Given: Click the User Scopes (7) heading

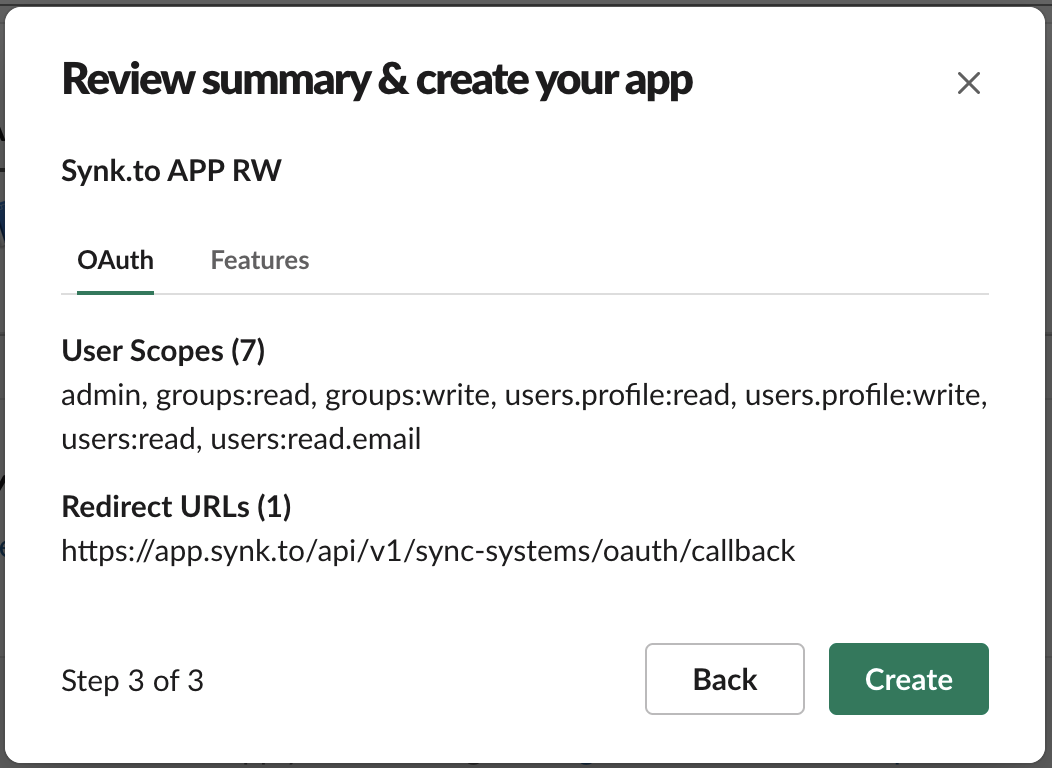Looking at the screenshot, I should (163, 351).
